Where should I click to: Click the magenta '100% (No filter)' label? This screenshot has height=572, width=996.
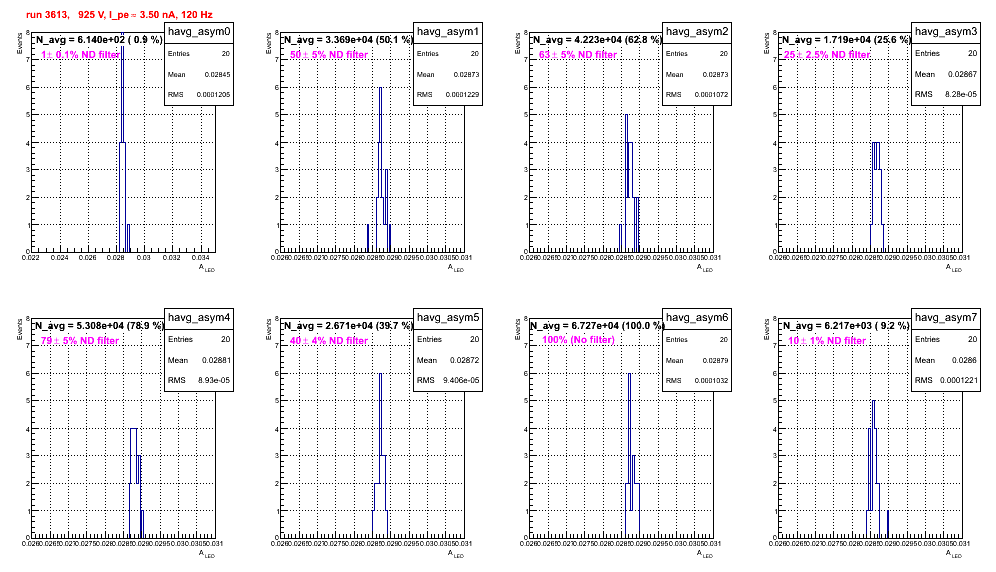(578, 340)
